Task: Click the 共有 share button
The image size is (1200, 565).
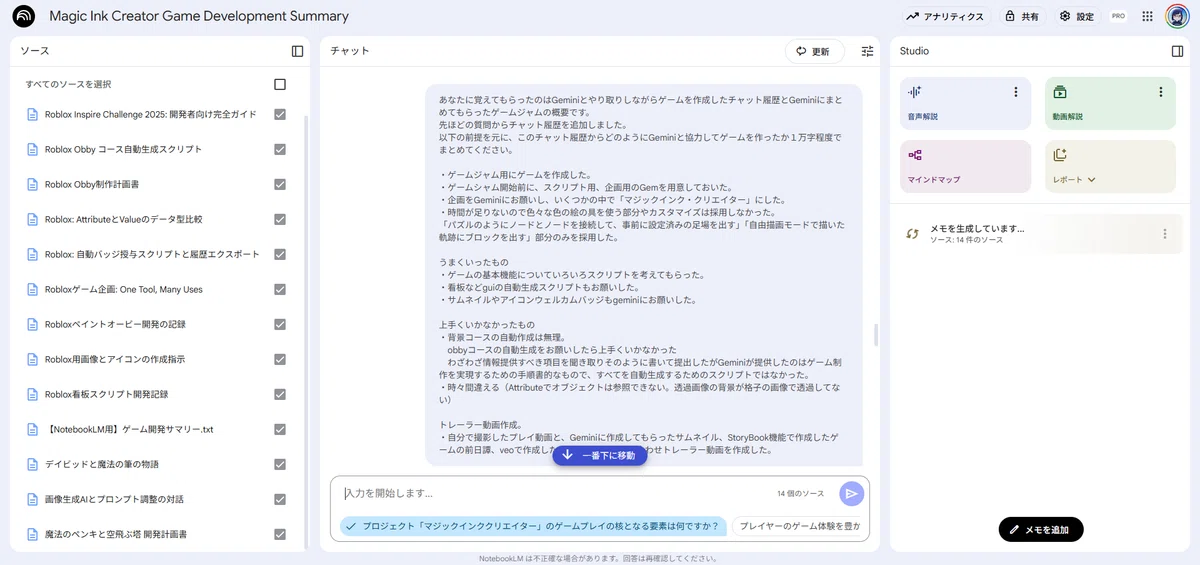Action: point(1021,16)
